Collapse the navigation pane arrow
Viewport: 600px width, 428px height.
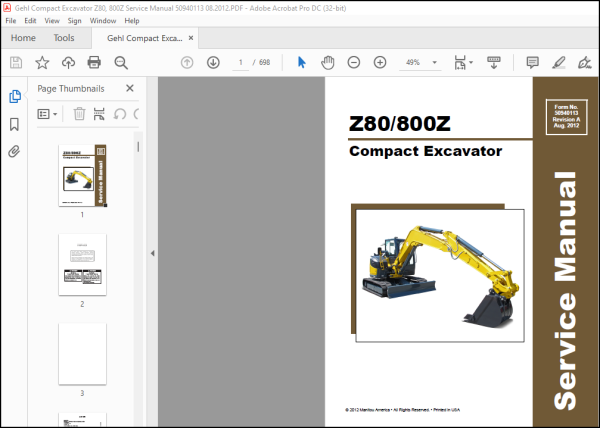(152, 253)
